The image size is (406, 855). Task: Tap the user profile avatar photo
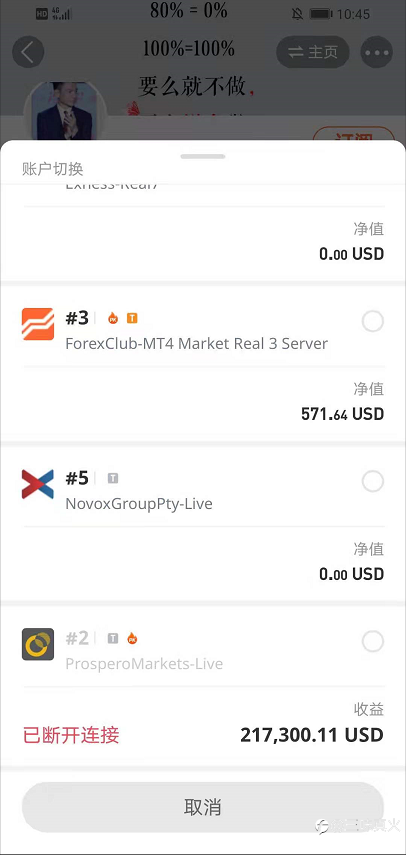coord(66,111)
